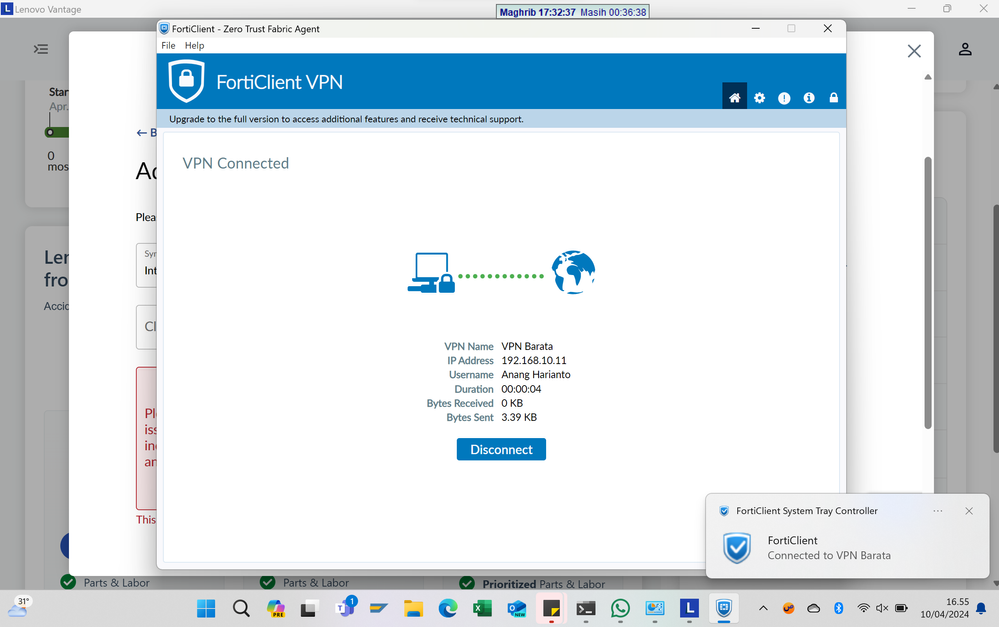Image resolution: width=999 pixels, height=627 pixels.
Task: Open Outlook (new) from the taskbar
Action: [517, 609]
